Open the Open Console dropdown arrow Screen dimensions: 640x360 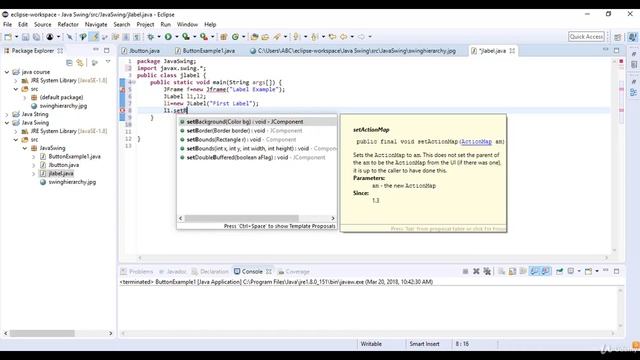click(597, 271)
